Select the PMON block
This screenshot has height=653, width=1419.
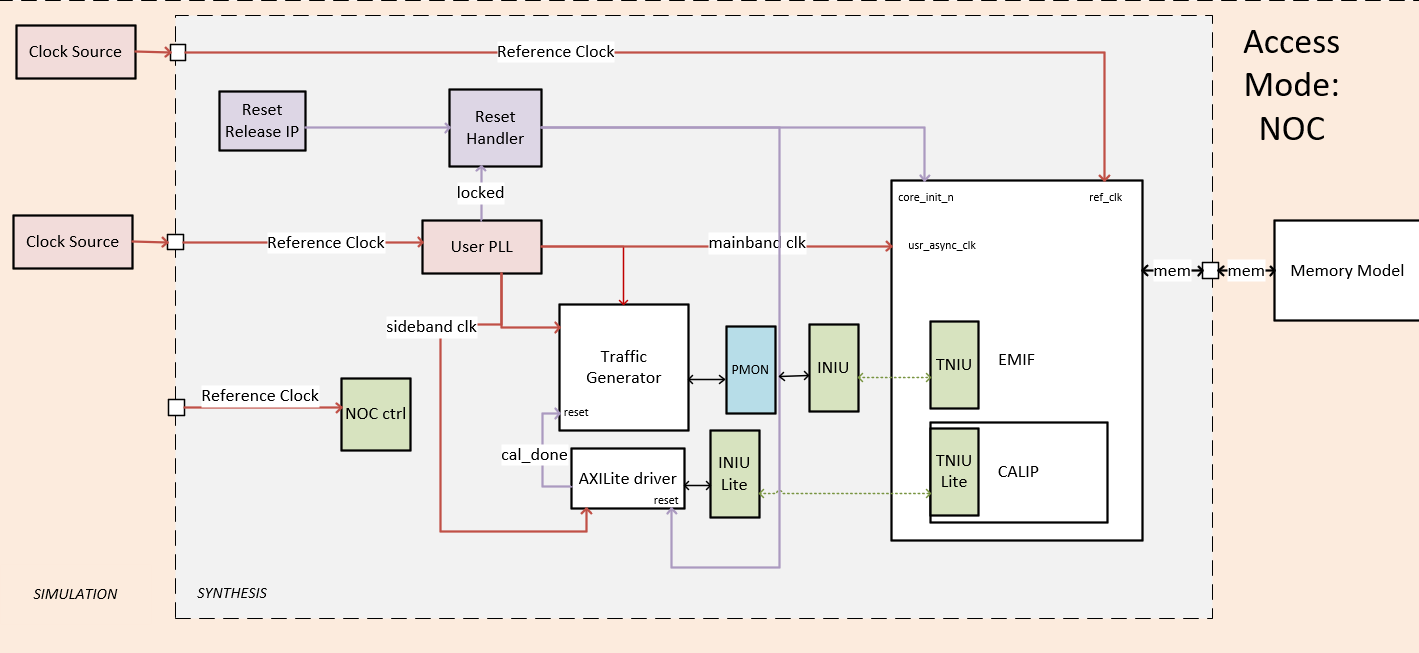749,368
